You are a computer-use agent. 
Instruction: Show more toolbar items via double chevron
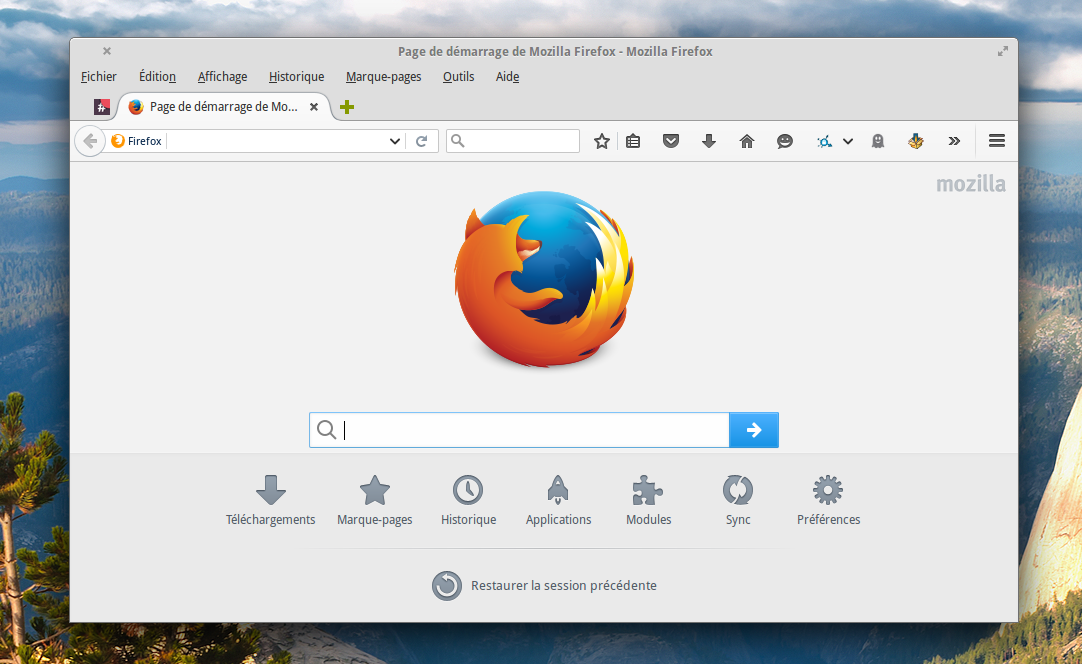coord(954,141)
